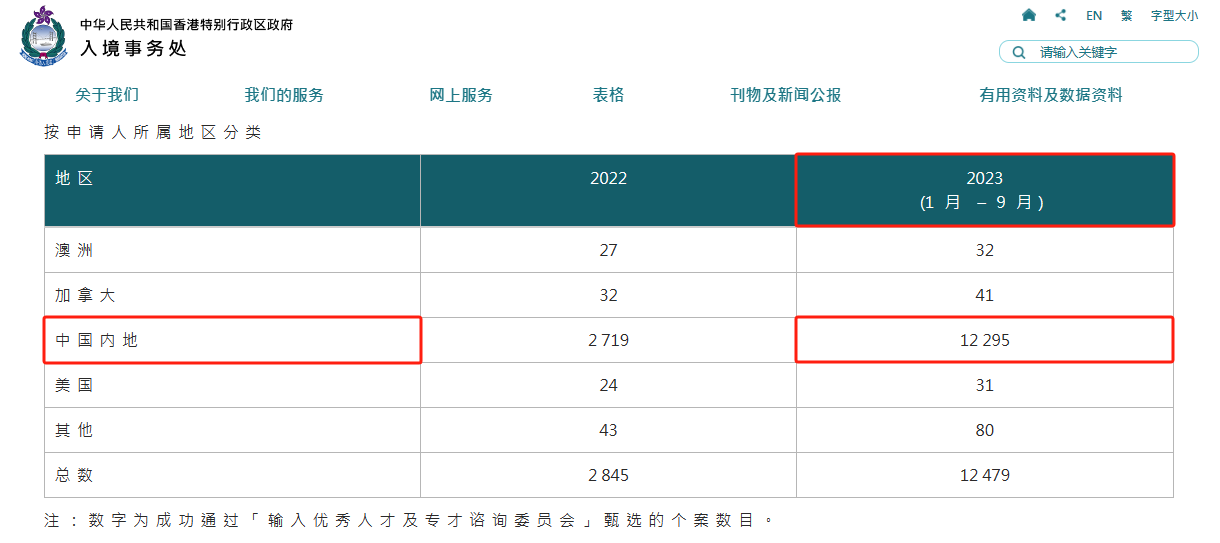Click the search magnifier icon
1220x543 pixels.
(1019, 52)
